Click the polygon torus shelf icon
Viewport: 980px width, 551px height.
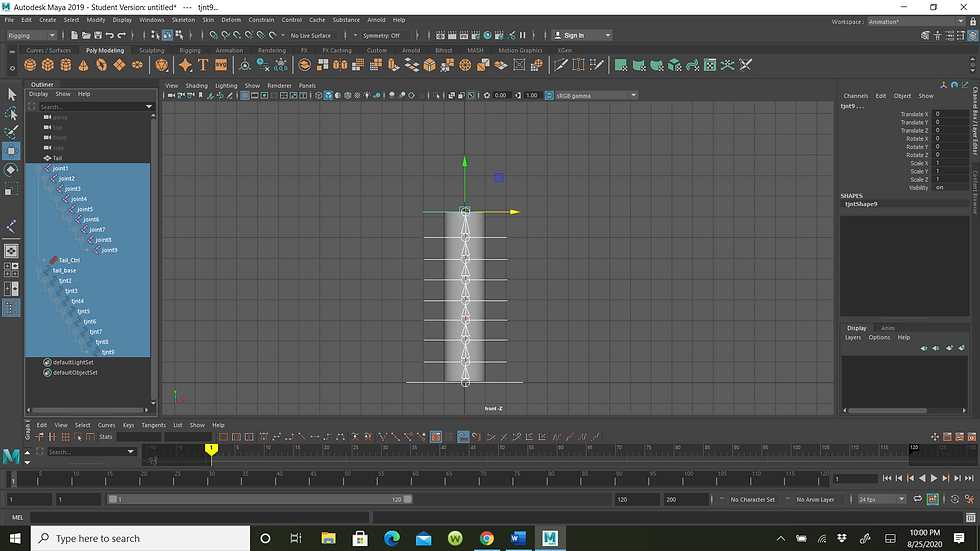pos(101,65)
